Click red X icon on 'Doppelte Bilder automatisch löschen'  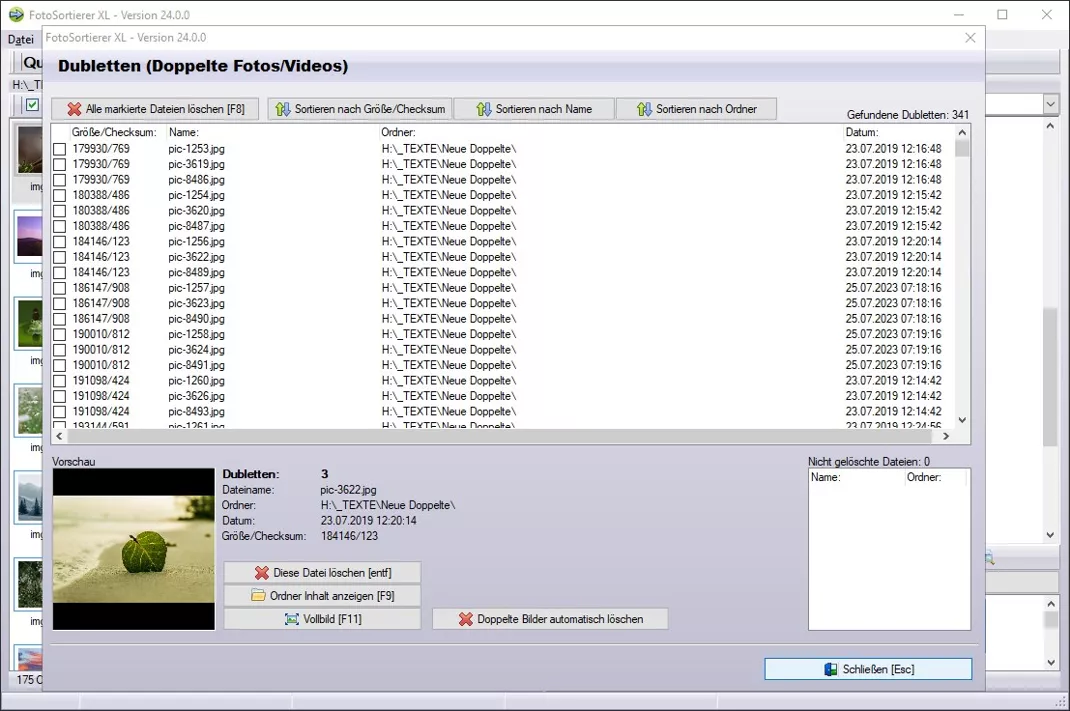[x=465, y=619]
